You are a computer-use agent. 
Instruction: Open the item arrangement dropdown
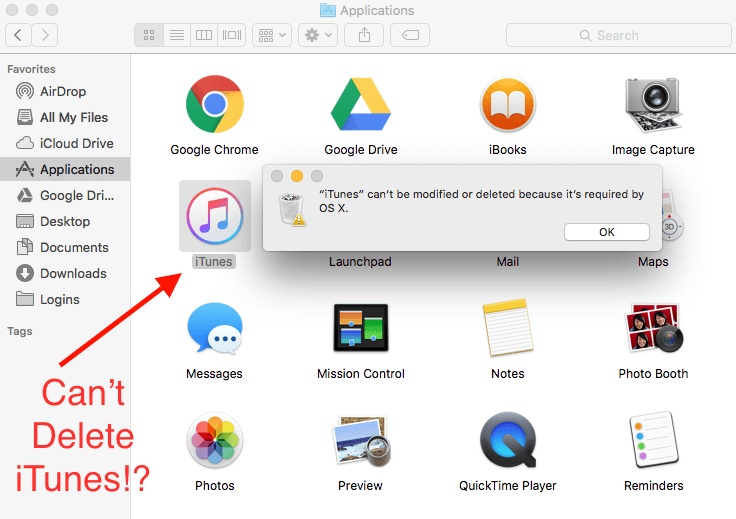[272, 35]
